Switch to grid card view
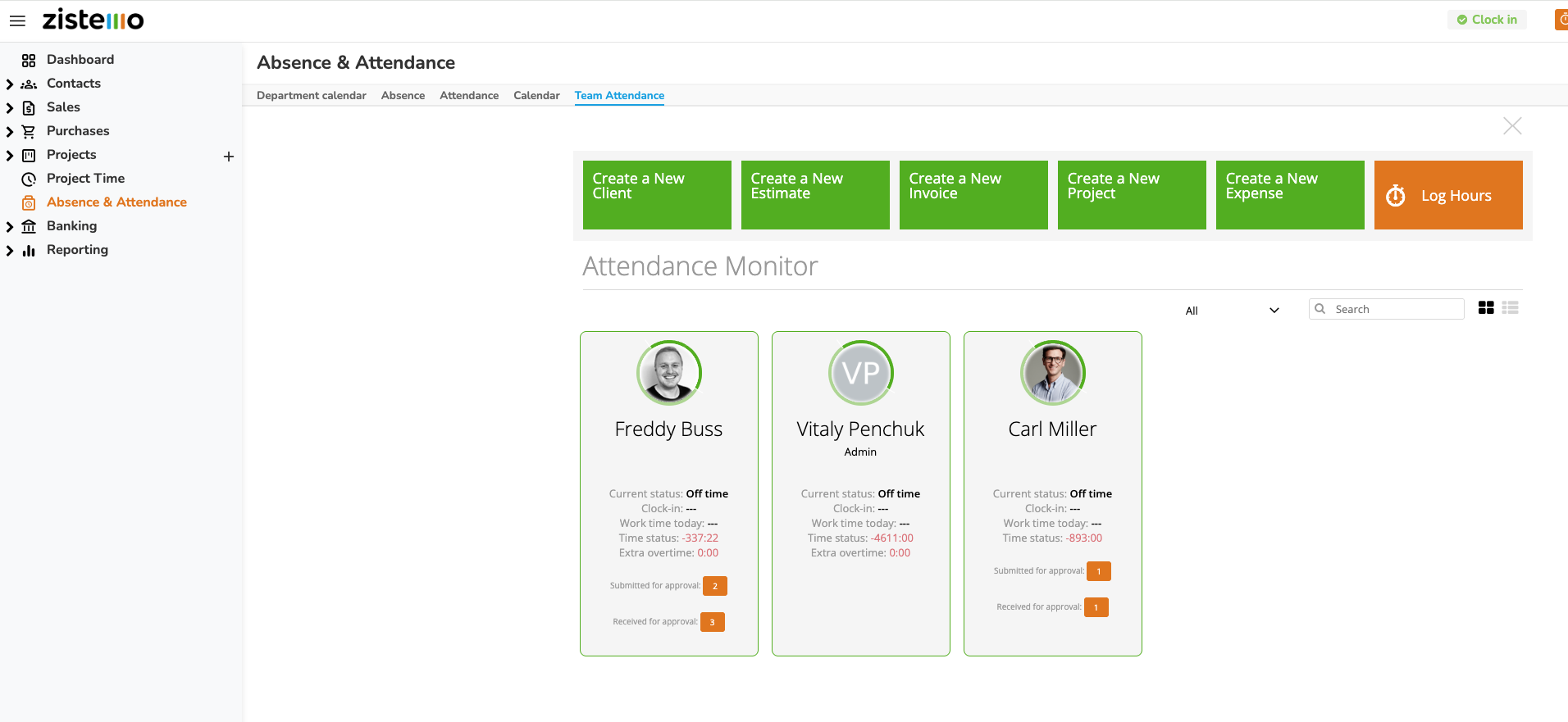This screenshot has height=722, width=1568. pos(1486,308)
